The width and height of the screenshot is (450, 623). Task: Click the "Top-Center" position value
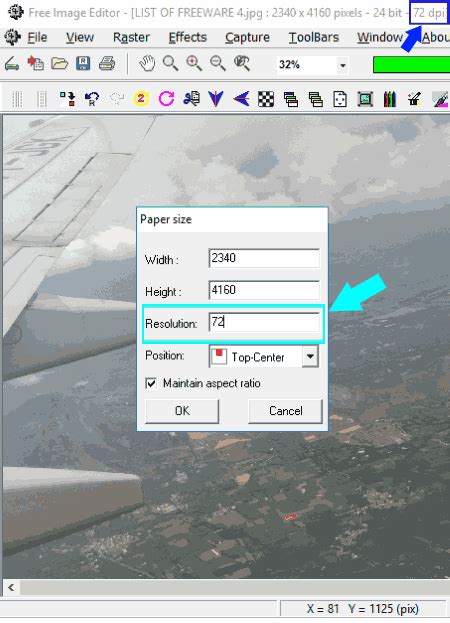tap(258, 357)
